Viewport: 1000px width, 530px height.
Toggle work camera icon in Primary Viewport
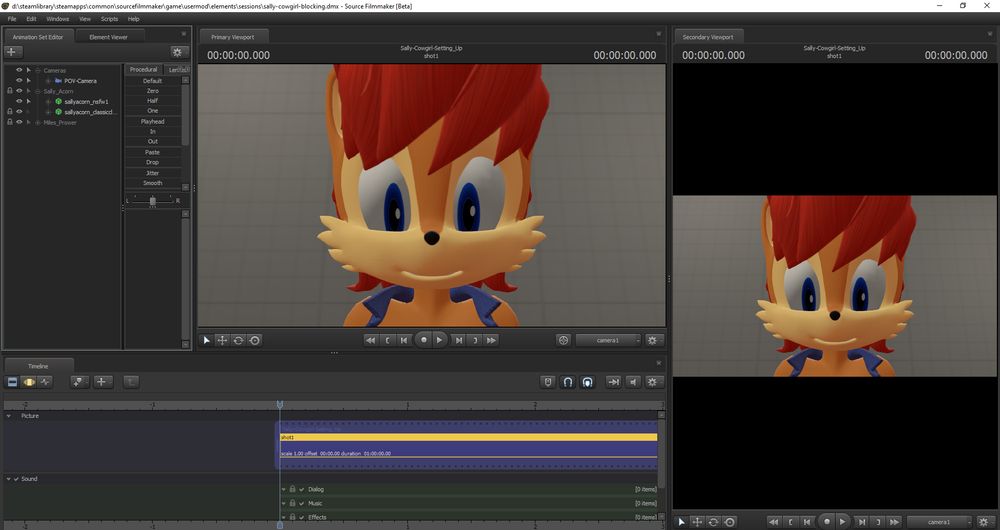pos(563,341)
